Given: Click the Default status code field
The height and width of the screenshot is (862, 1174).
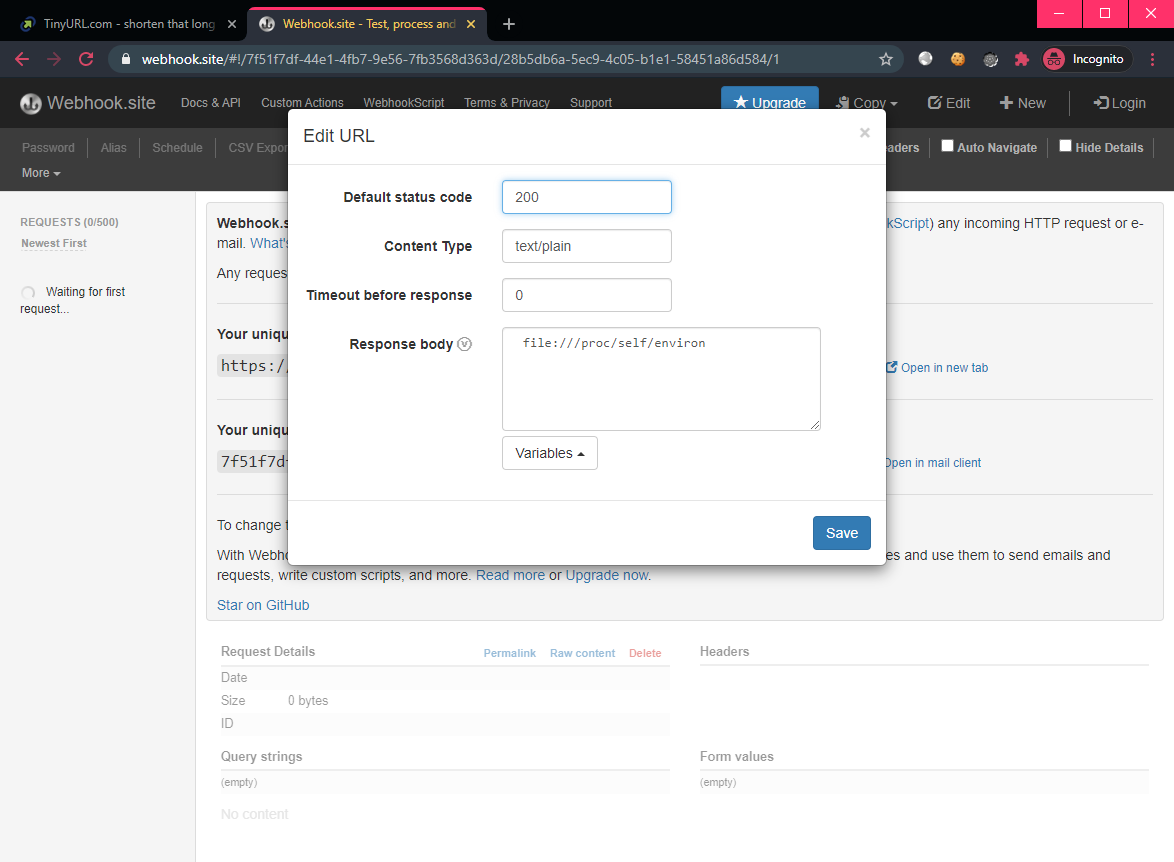Looking at the screenshot, I should pyautogui.click(x=586, y=197).
